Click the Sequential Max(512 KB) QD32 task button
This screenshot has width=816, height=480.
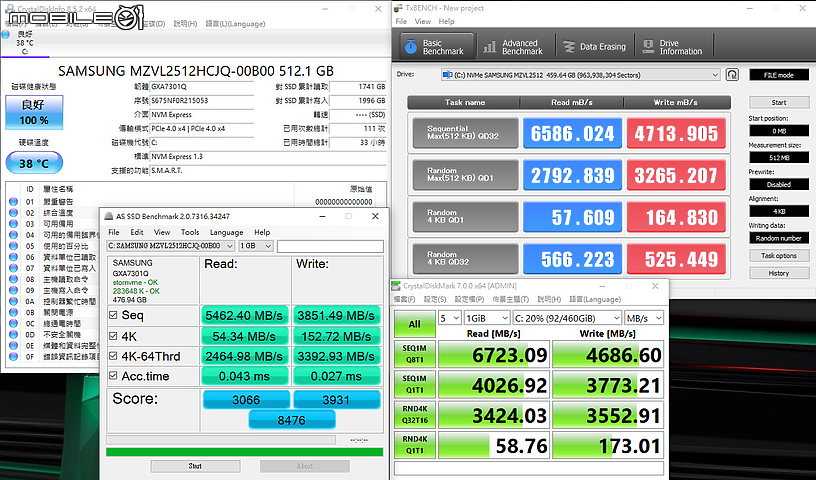click(466, 133)
